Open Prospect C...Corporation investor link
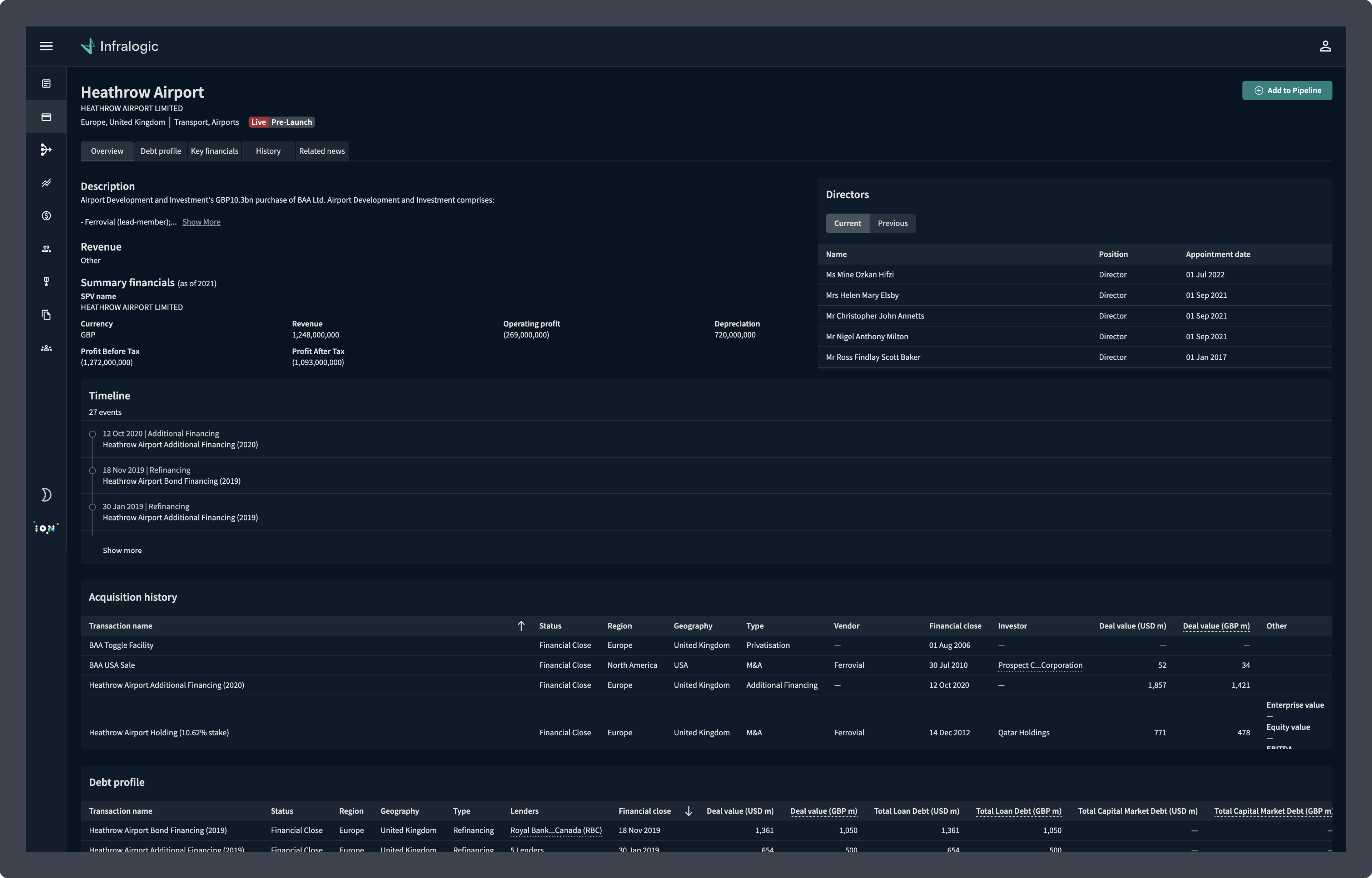 [x=1040, y=665]
